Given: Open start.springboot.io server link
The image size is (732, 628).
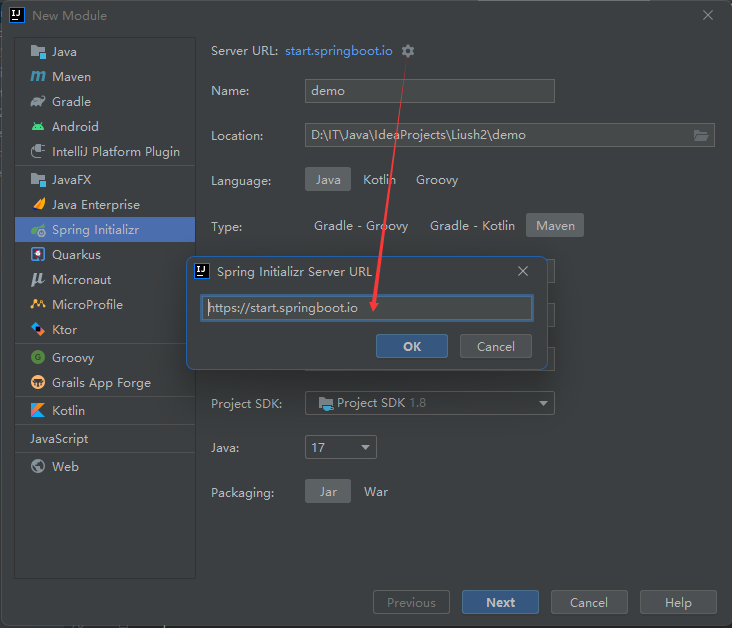Looking at the screenshot, I should pos(339,50).
